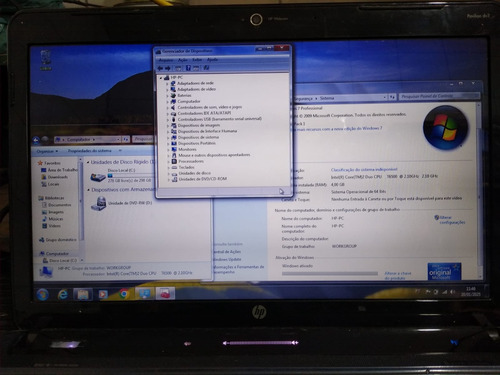Expand Mouse e outros dispositivos apontadores
The image size is (500, 375).
coord(168,156)
